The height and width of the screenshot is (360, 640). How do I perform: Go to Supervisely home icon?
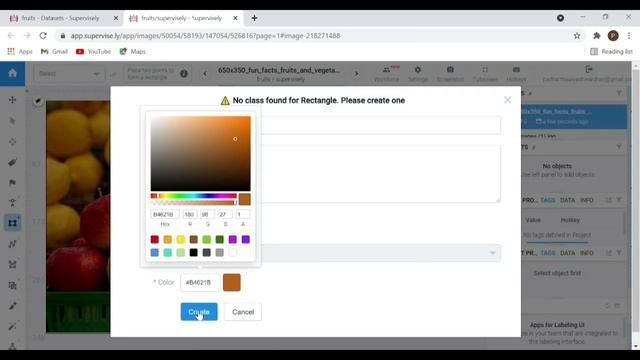click(12, 73)
